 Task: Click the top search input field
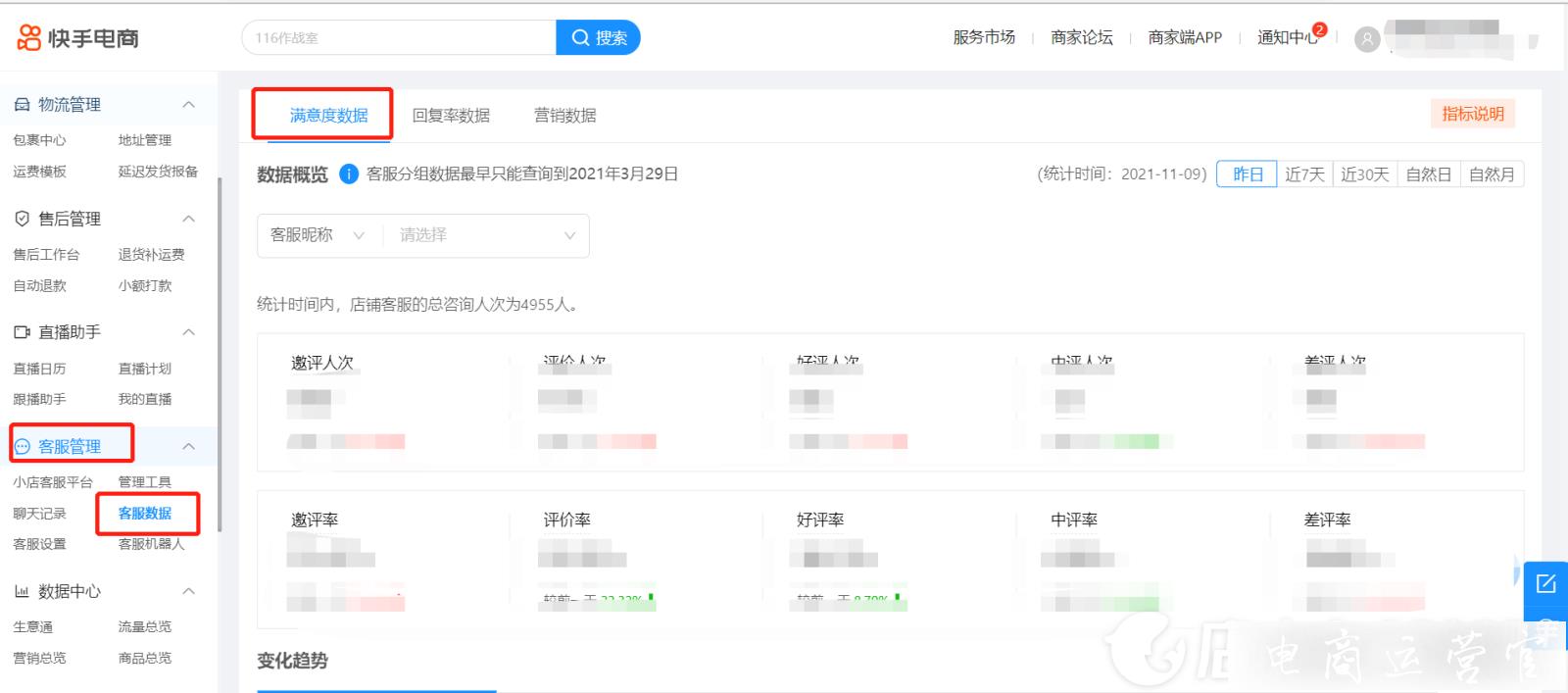tap(398, 38)
